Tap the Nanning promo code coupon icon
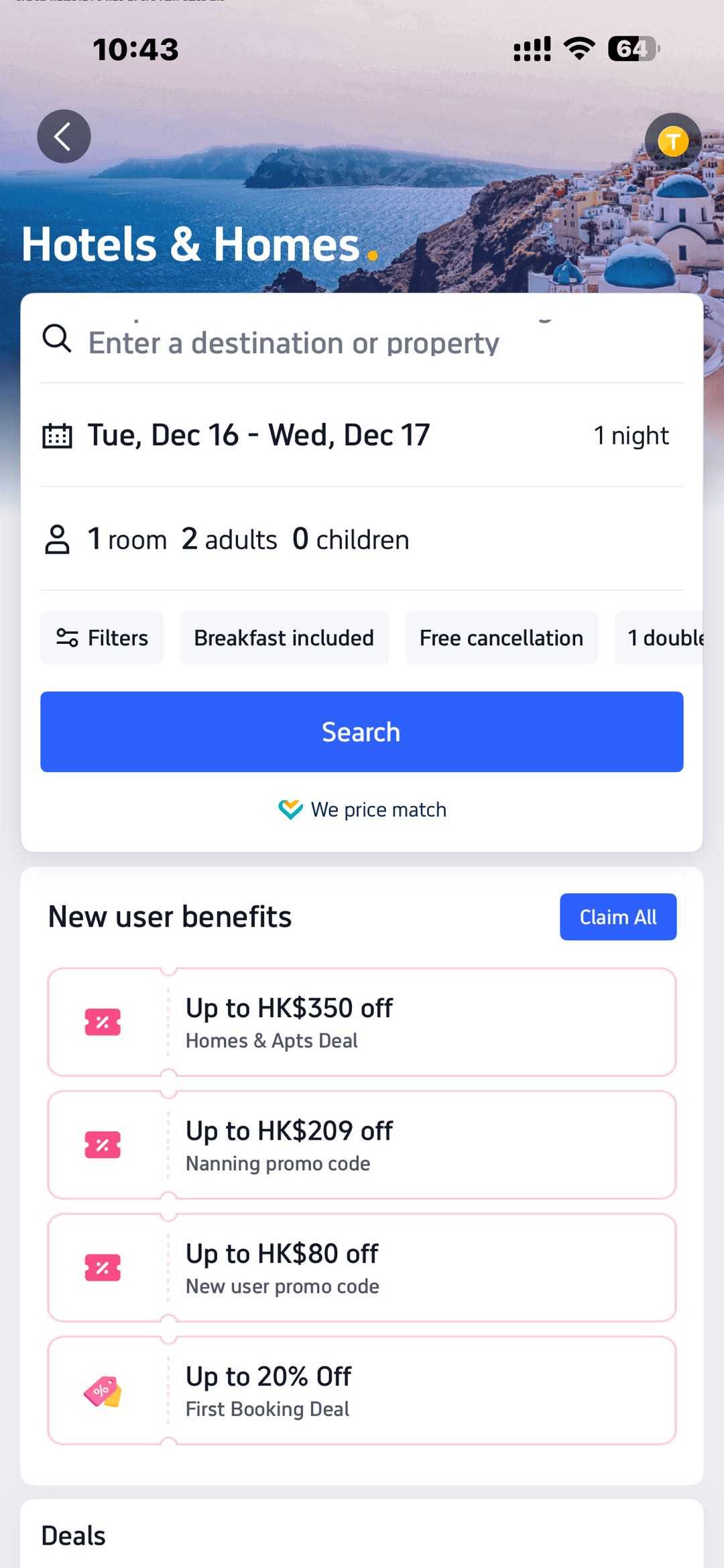Image resolution: width=724 pixels, height=1568 pixels. (x=103, y=1145)
